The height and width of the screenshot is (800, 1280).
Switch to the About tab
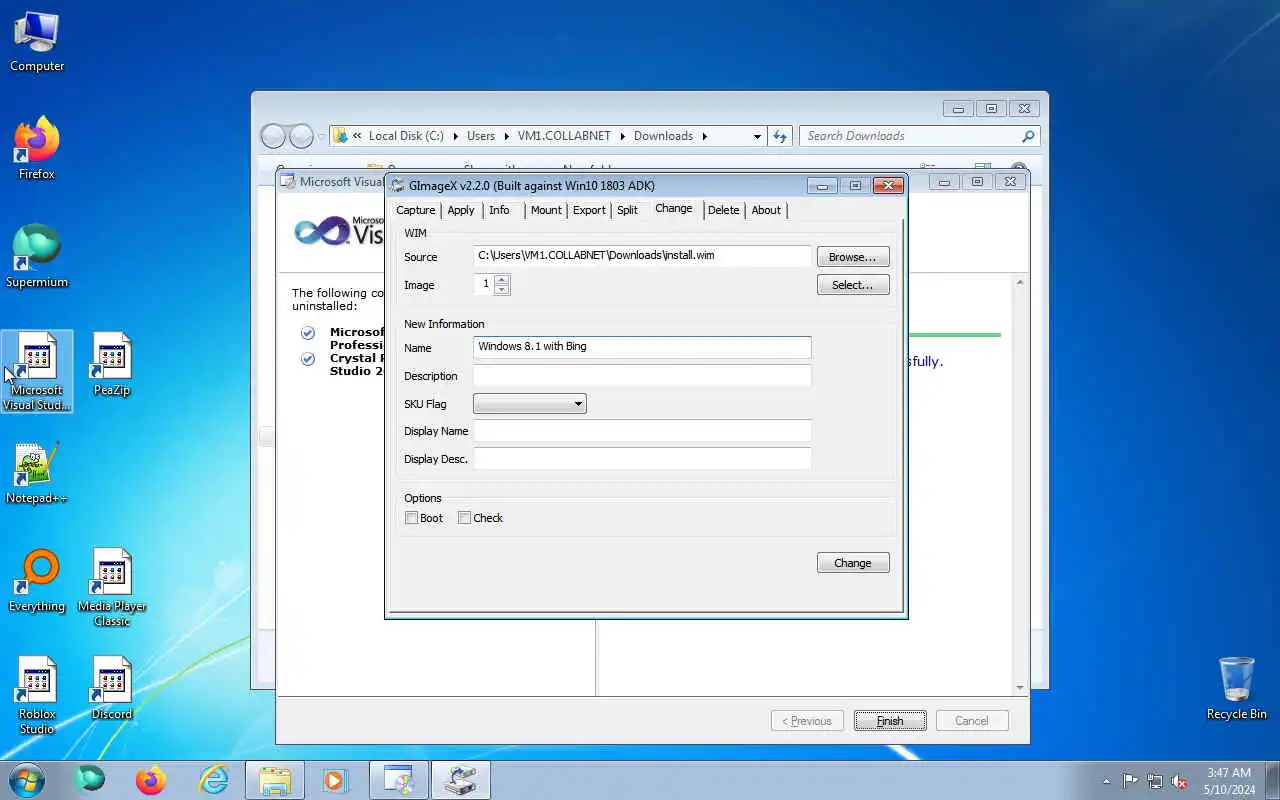point(766,210)
